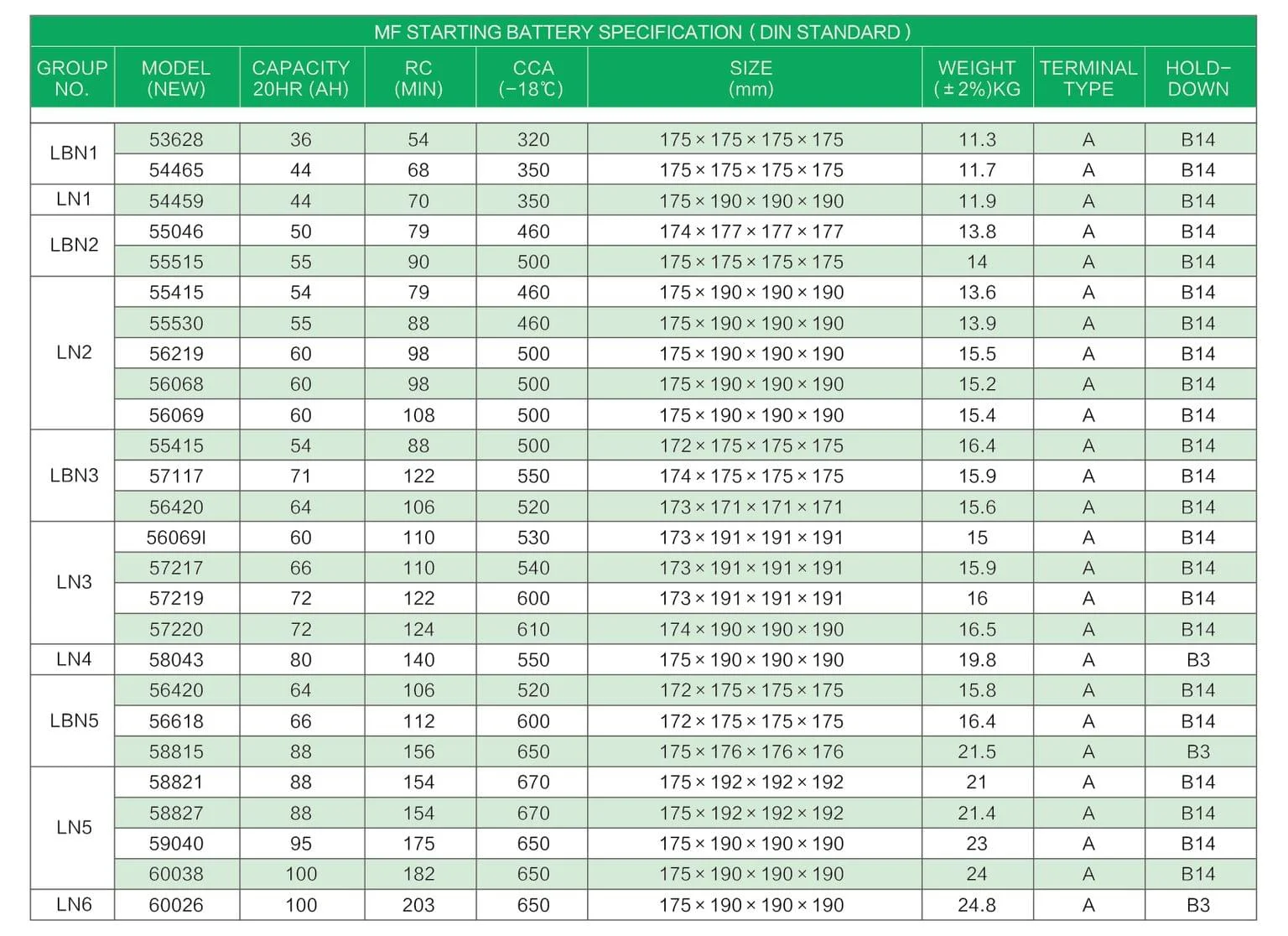Viewport: 1288px width, 936px height.
Task: Click the GROUP NO. column header
Action: [72, 78]
